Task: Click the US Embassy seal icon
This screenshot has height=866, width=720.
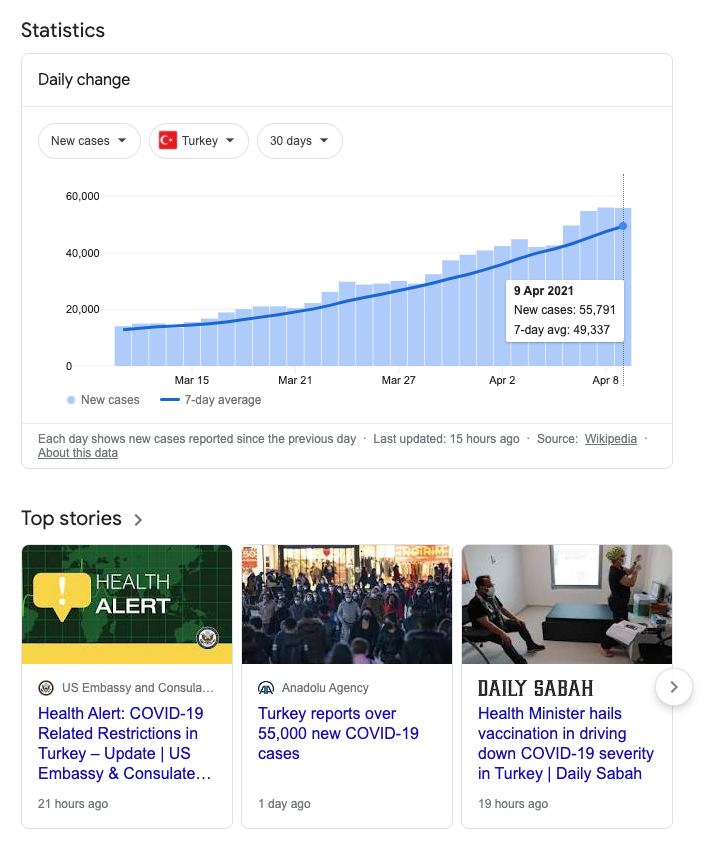Action: coord(46,688)
